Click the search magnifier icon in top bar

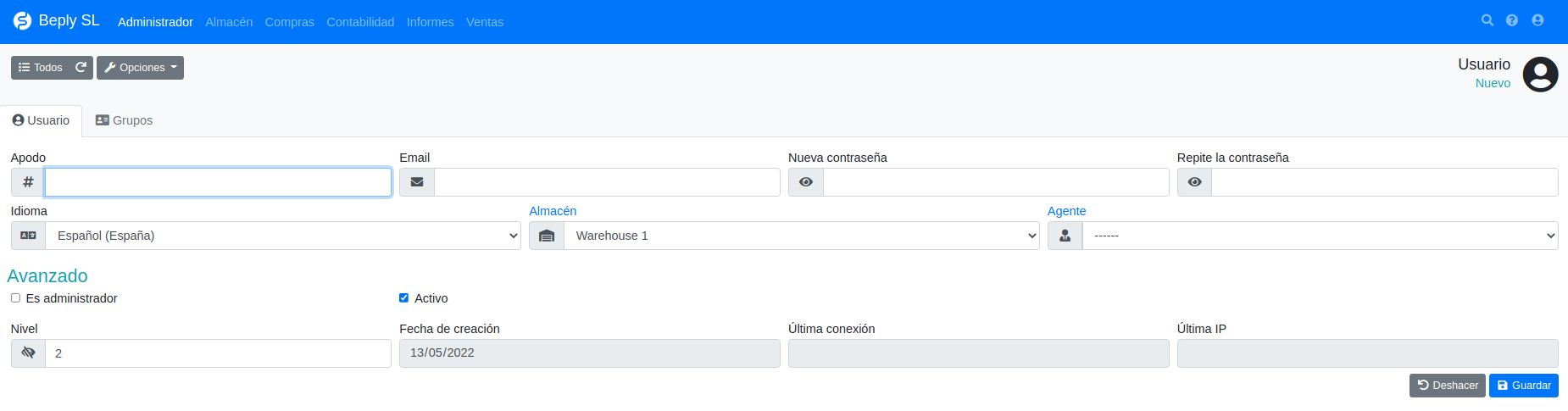point(1487,20)
